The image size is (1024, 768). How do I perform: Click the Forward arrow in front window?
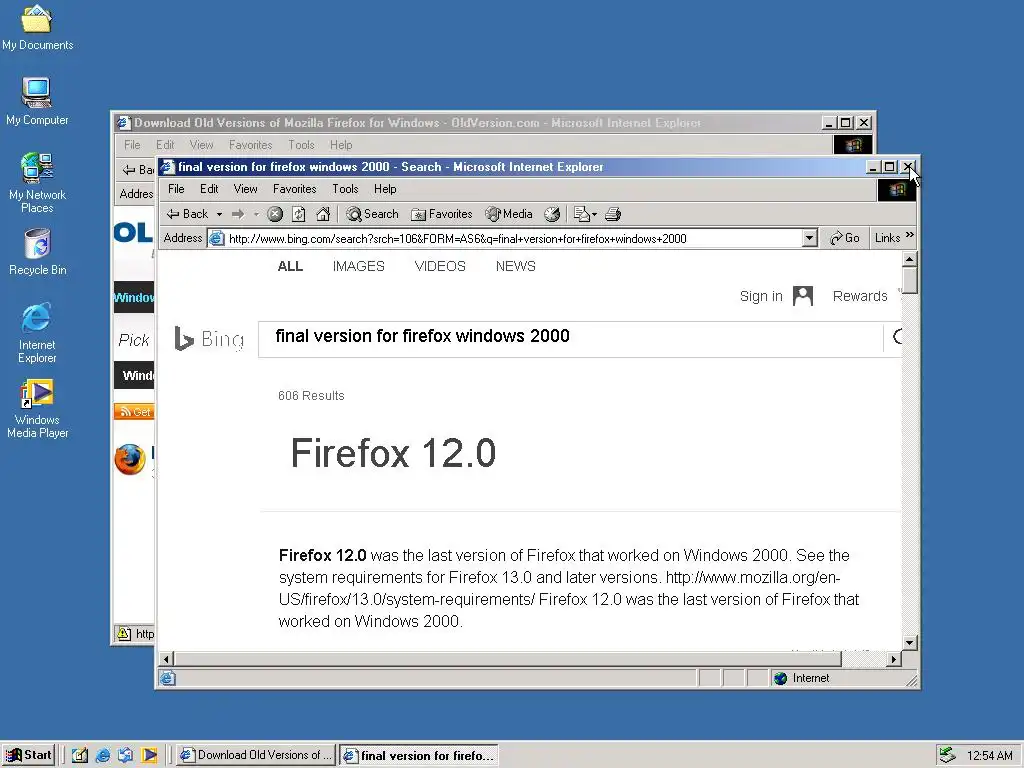tap(238, 214)
